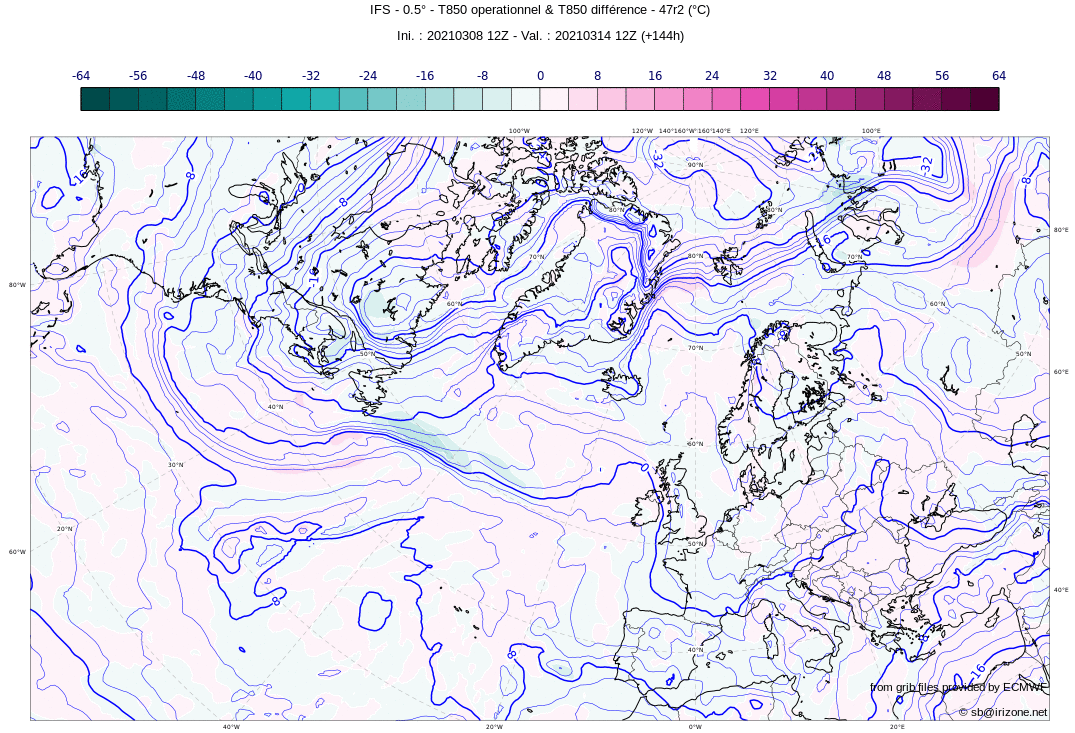Click the "24" label on the color scale
The width and height of the screenshot is (1075, 733).
click(712, 75)
